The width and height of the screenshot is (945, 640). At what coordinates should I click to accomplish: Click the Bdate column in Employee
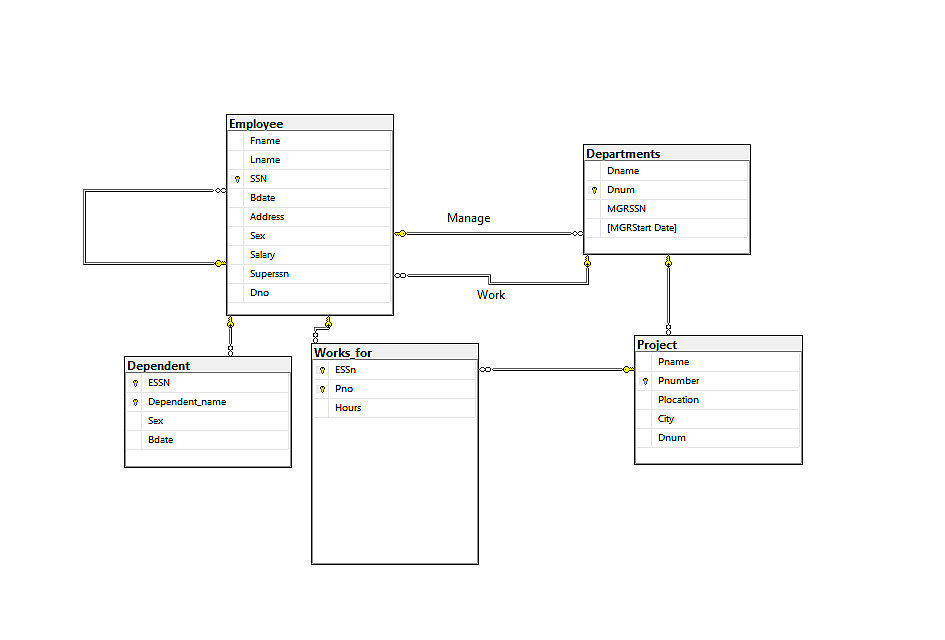[x=310, y=198]
